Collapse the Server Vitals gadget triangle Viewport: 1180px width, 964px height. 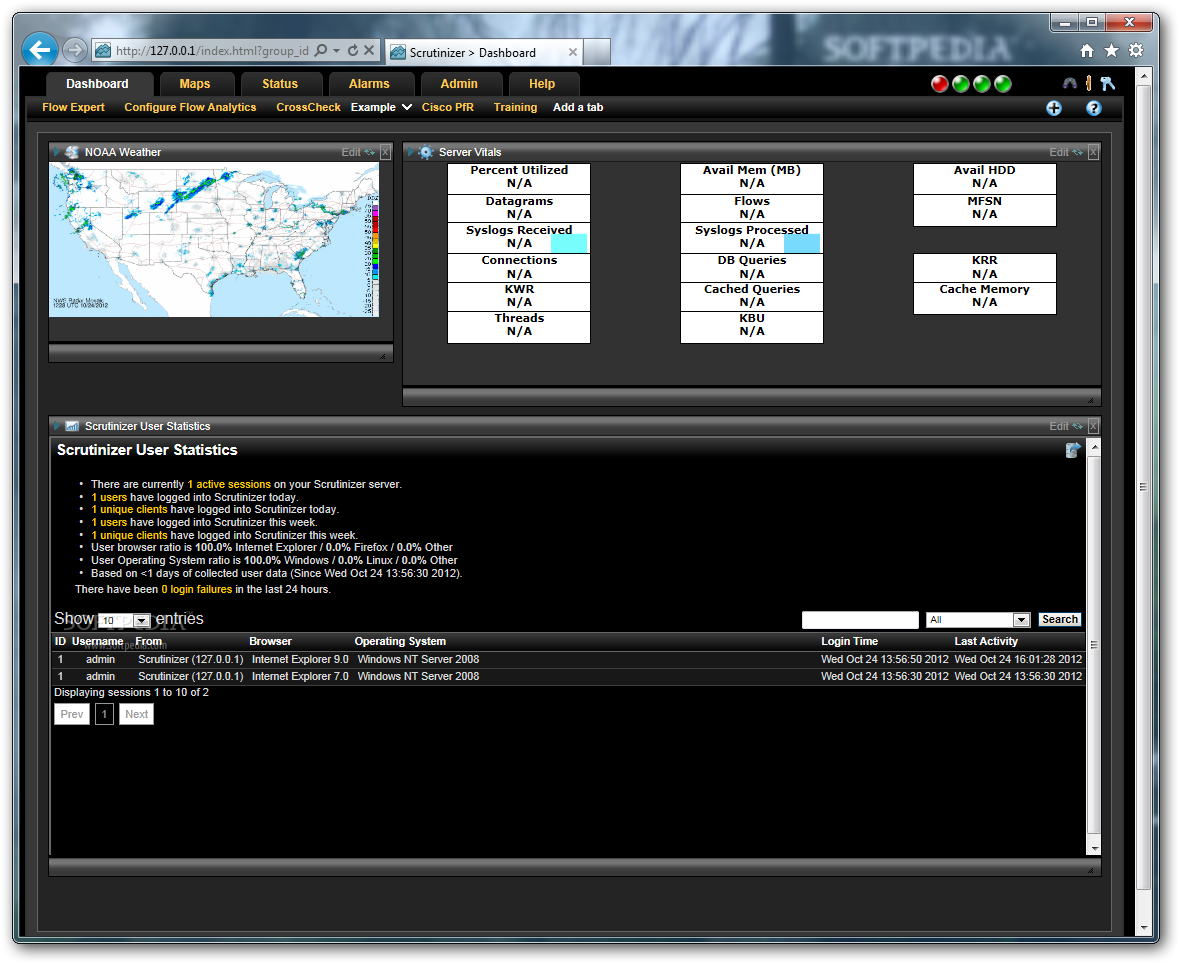[411, 152]
